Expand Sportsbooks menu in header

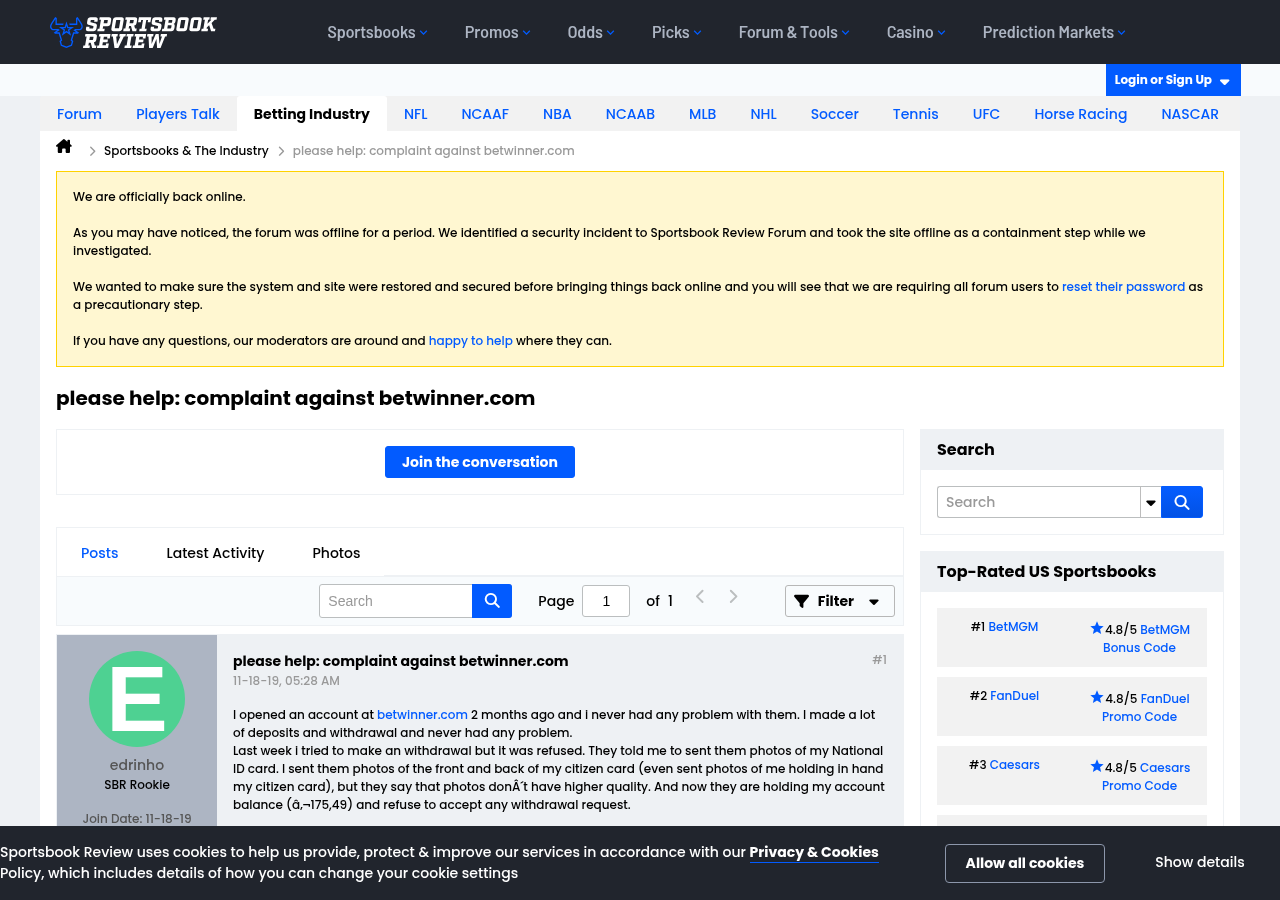pyautogui.click(x=377, y=32)
